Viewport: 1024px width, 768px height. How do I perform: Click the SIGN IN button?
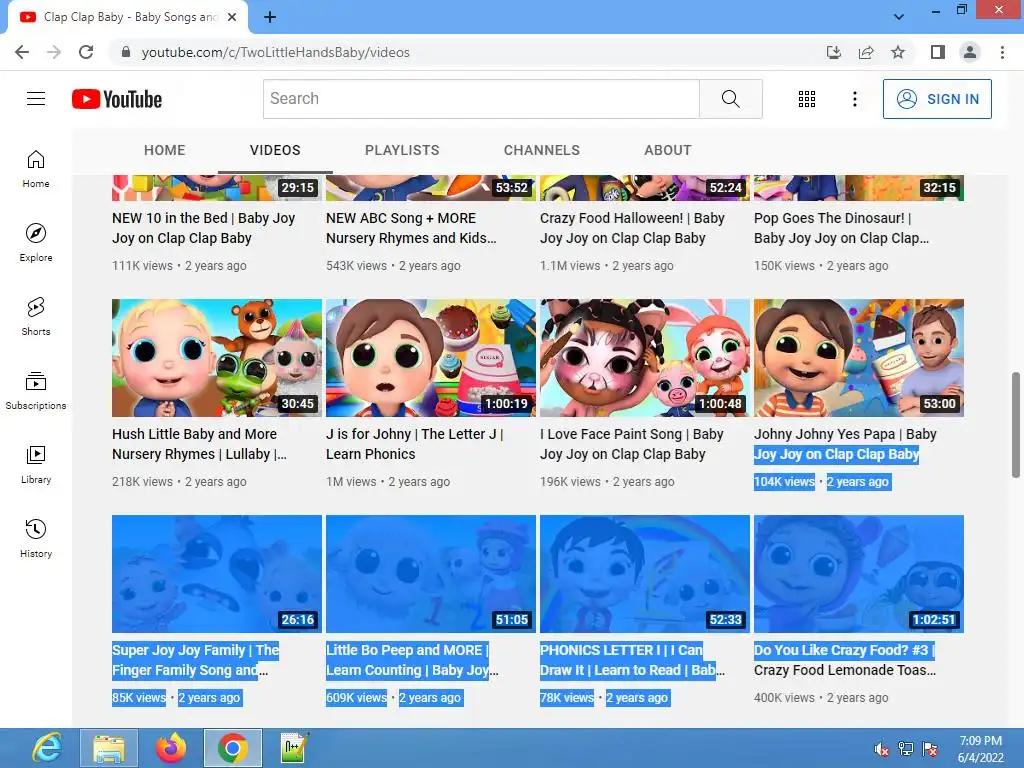click(x=937, y=99)
